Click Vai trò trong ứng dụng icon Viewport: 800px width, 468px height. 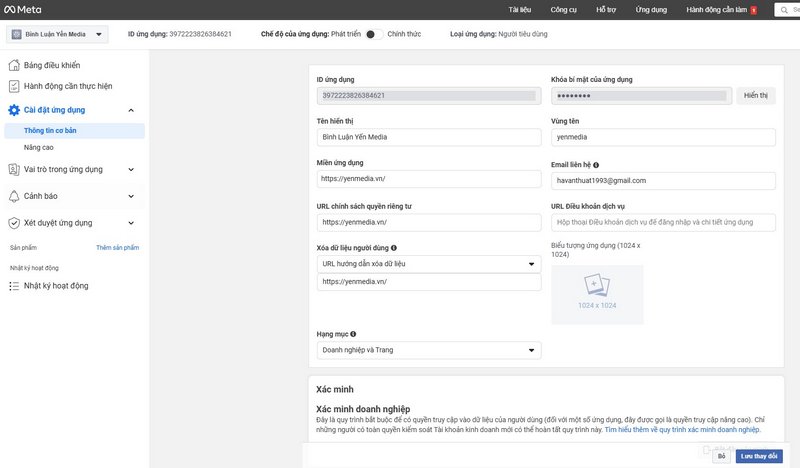[x=14, y=169]
